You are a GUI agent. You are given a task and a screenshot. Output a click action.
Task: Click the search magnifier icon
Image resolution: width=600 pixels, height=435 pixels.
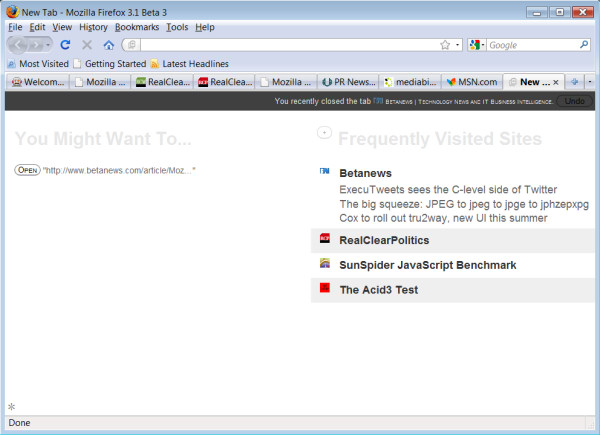[x=584, y=45]
